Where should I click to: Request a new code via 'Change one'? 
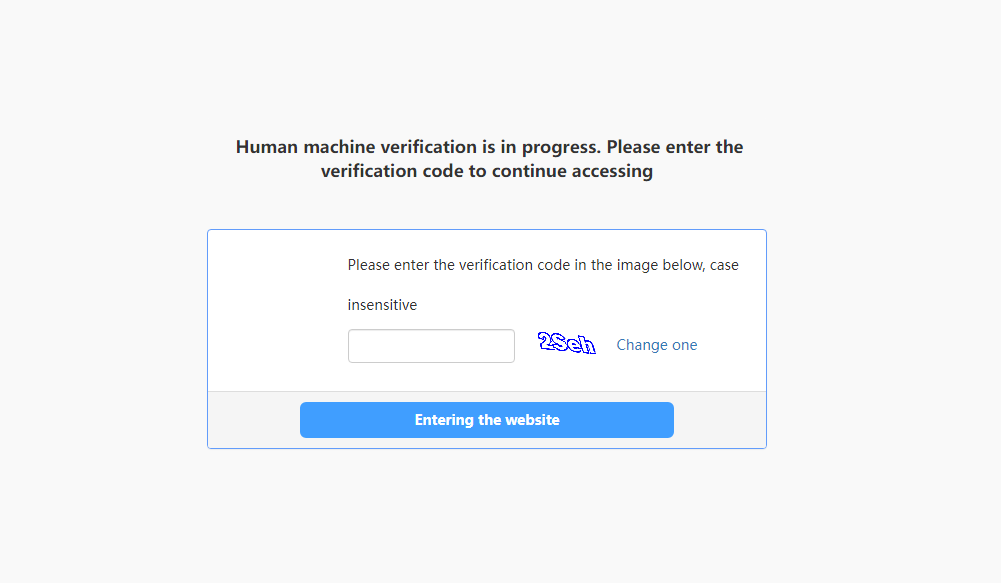click(x=656, y=345)
